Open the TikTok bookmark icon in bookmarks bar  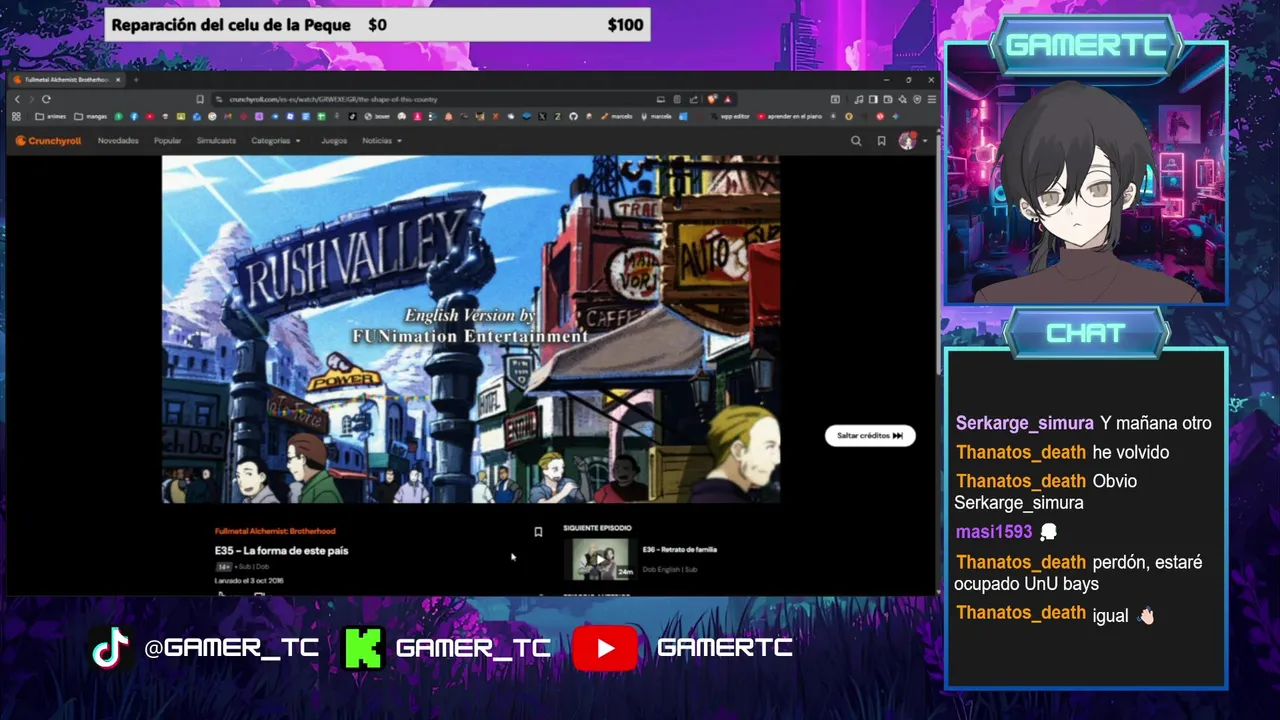pos(352,116)
